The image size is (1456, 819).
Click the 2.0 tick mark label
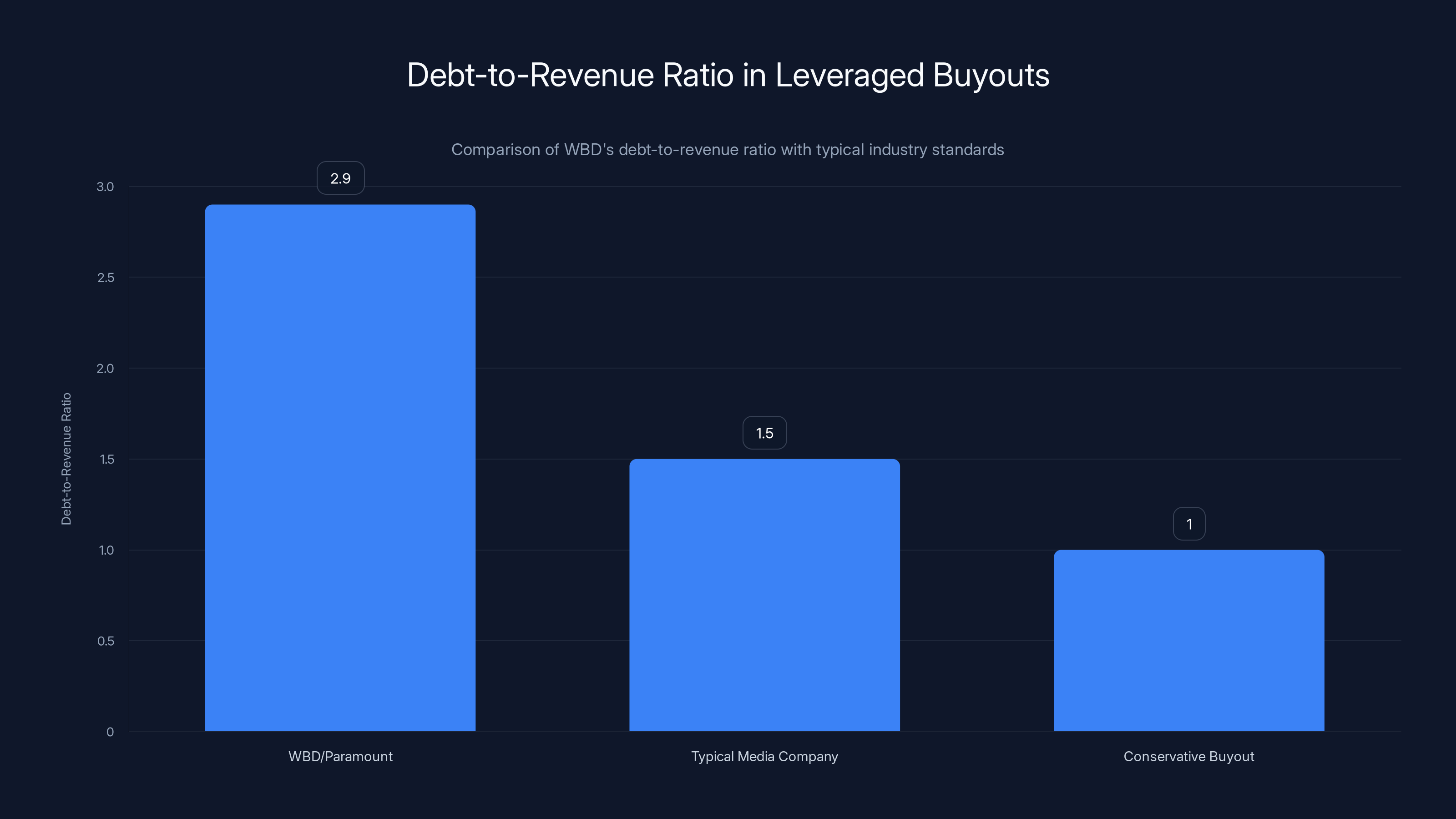pyautogui.click(x=105, y=369)
